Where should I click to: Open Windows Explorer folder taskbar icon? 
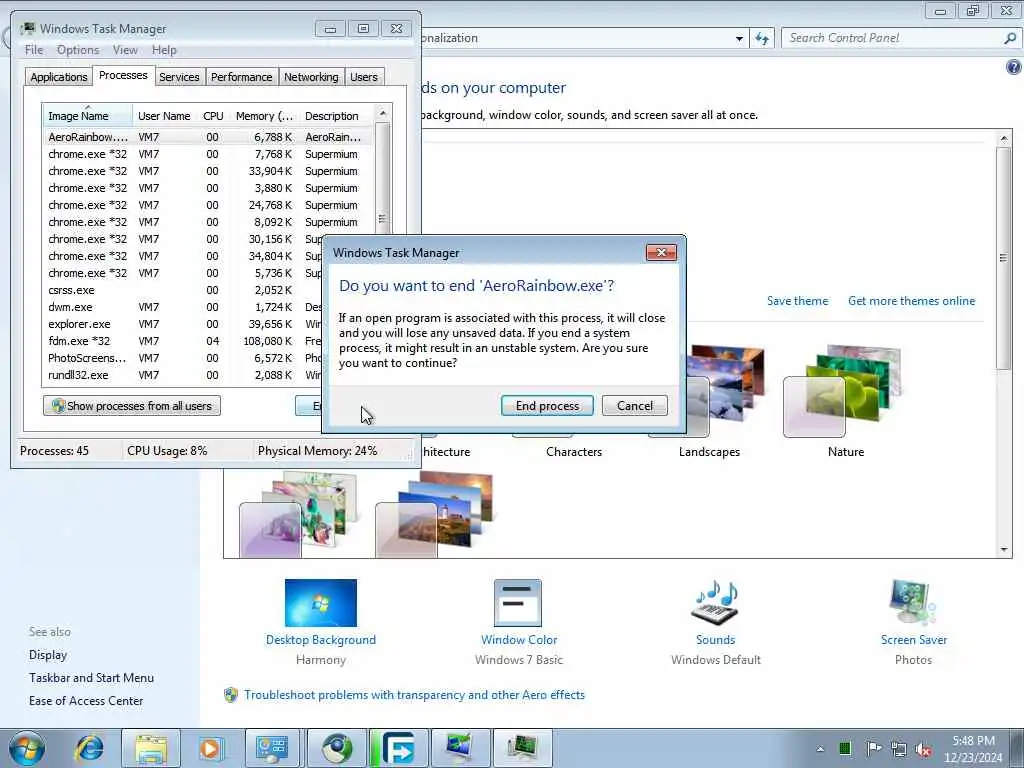151,748
